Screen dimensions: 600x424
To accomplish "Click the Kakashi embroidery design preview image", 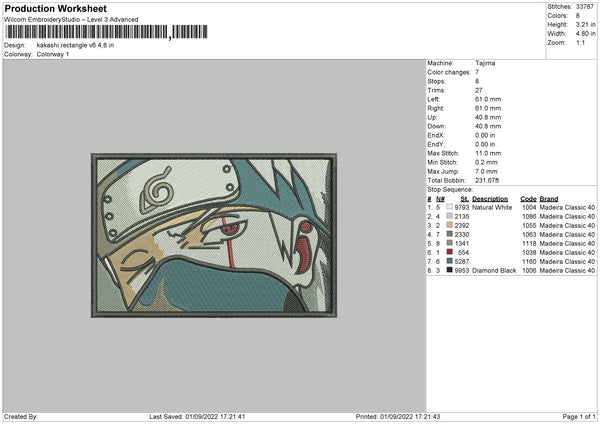I will pos(214,236).
